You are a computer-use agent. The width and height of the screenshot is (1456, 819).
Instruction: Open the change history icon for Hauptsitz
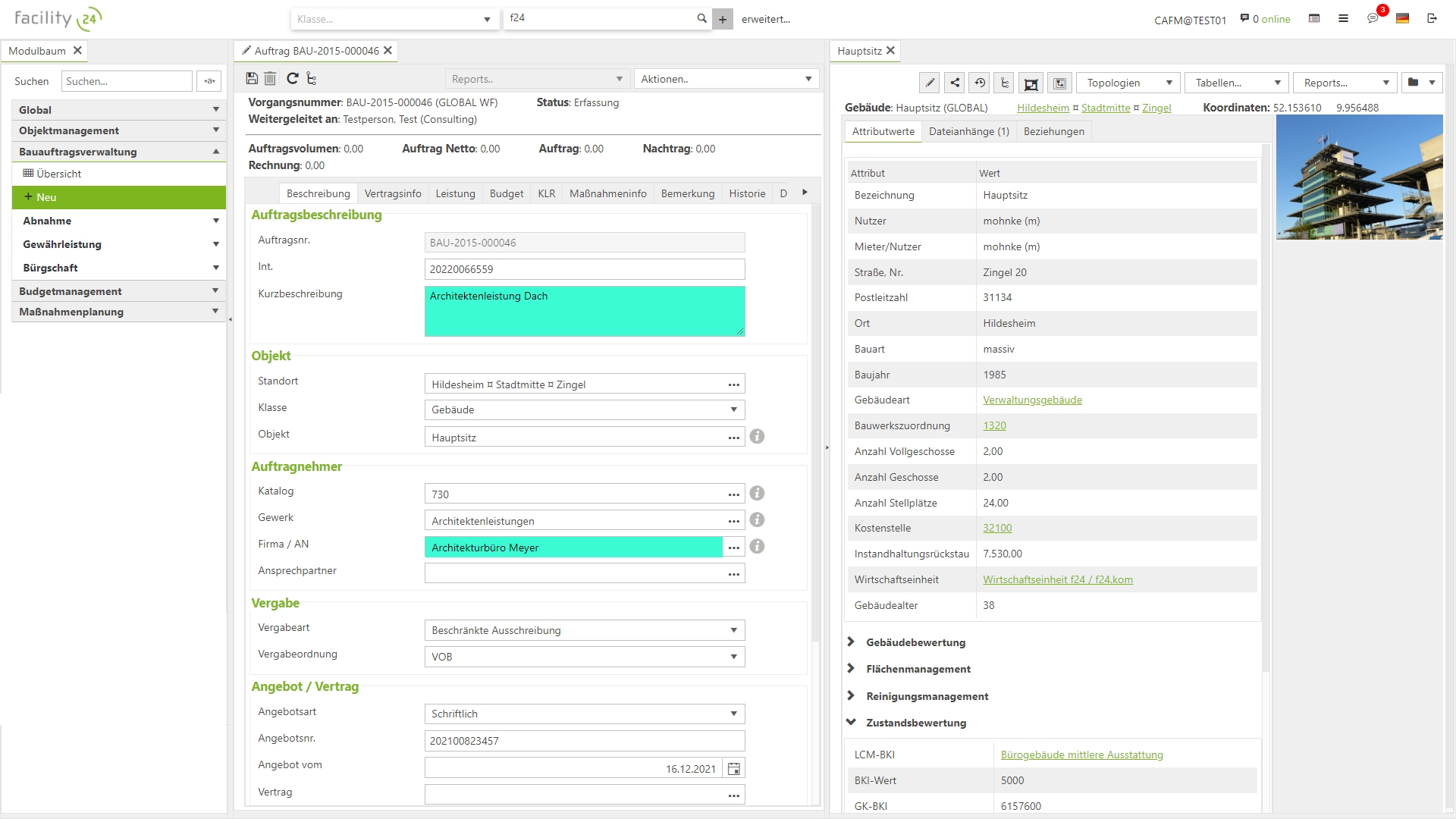coord(980,83)
